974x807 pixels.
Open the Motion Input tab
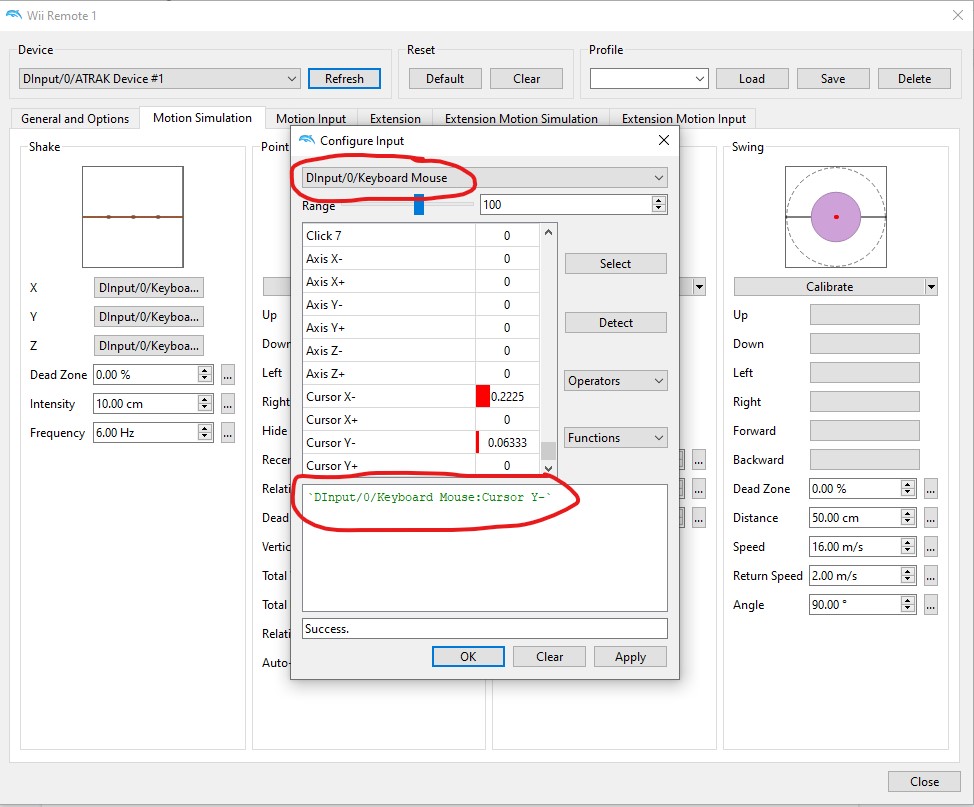click(x=311, y=119)
